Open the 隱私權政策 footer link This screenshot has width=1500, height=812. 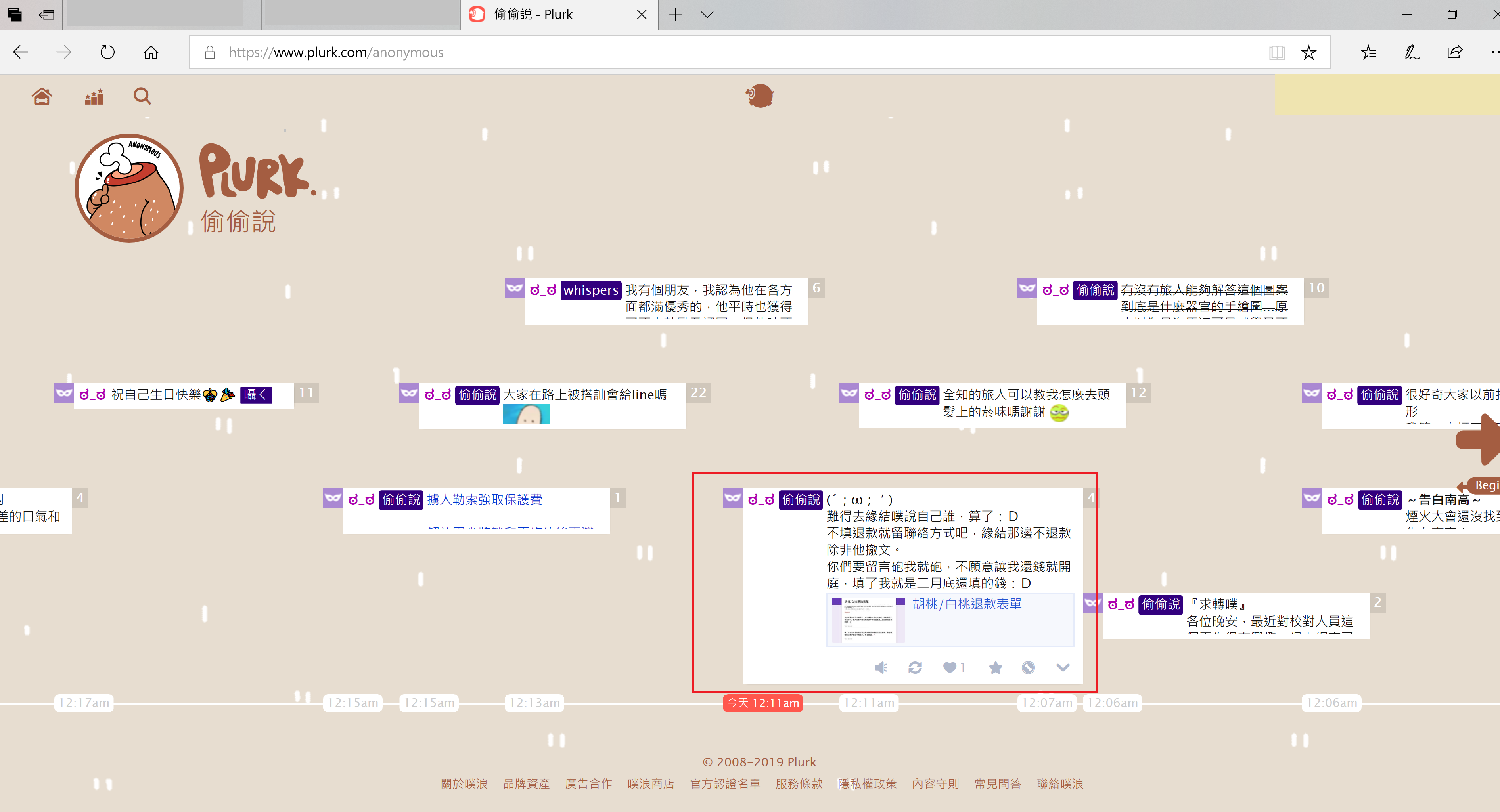coord(867,783)
